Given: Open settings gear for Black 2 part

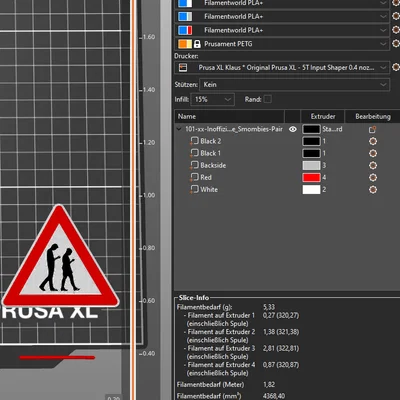Looking at the screenshot, I should [x=373, y=141].
